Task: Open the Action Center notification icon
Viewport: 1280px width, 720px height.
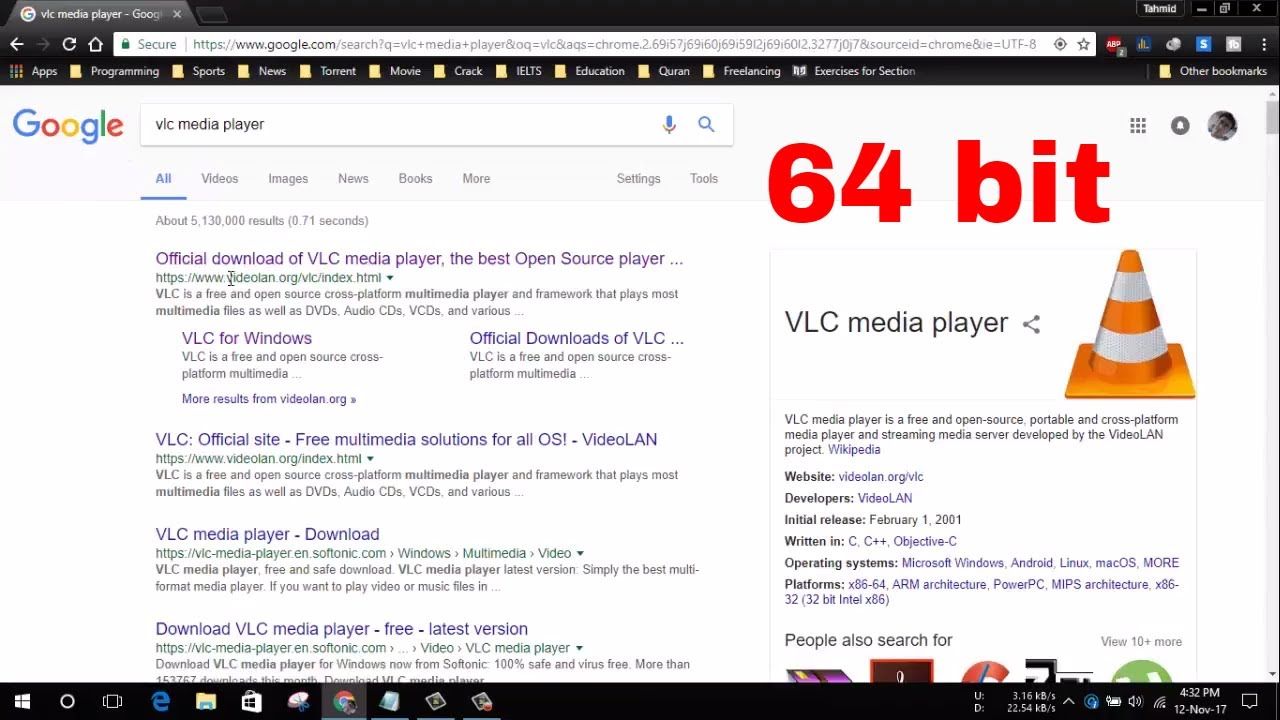Action: pos(1249,701)
